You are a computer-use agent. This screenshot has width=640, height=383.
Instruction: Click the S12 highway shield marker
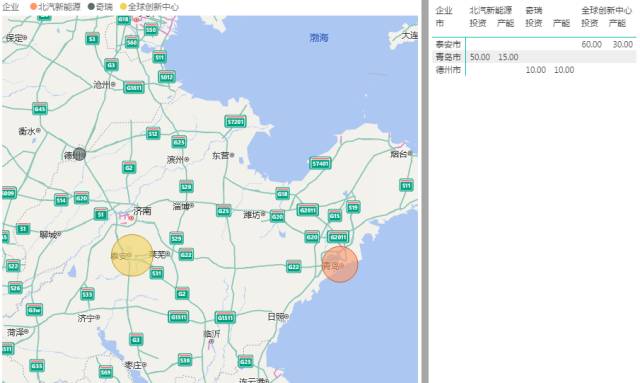153,134
